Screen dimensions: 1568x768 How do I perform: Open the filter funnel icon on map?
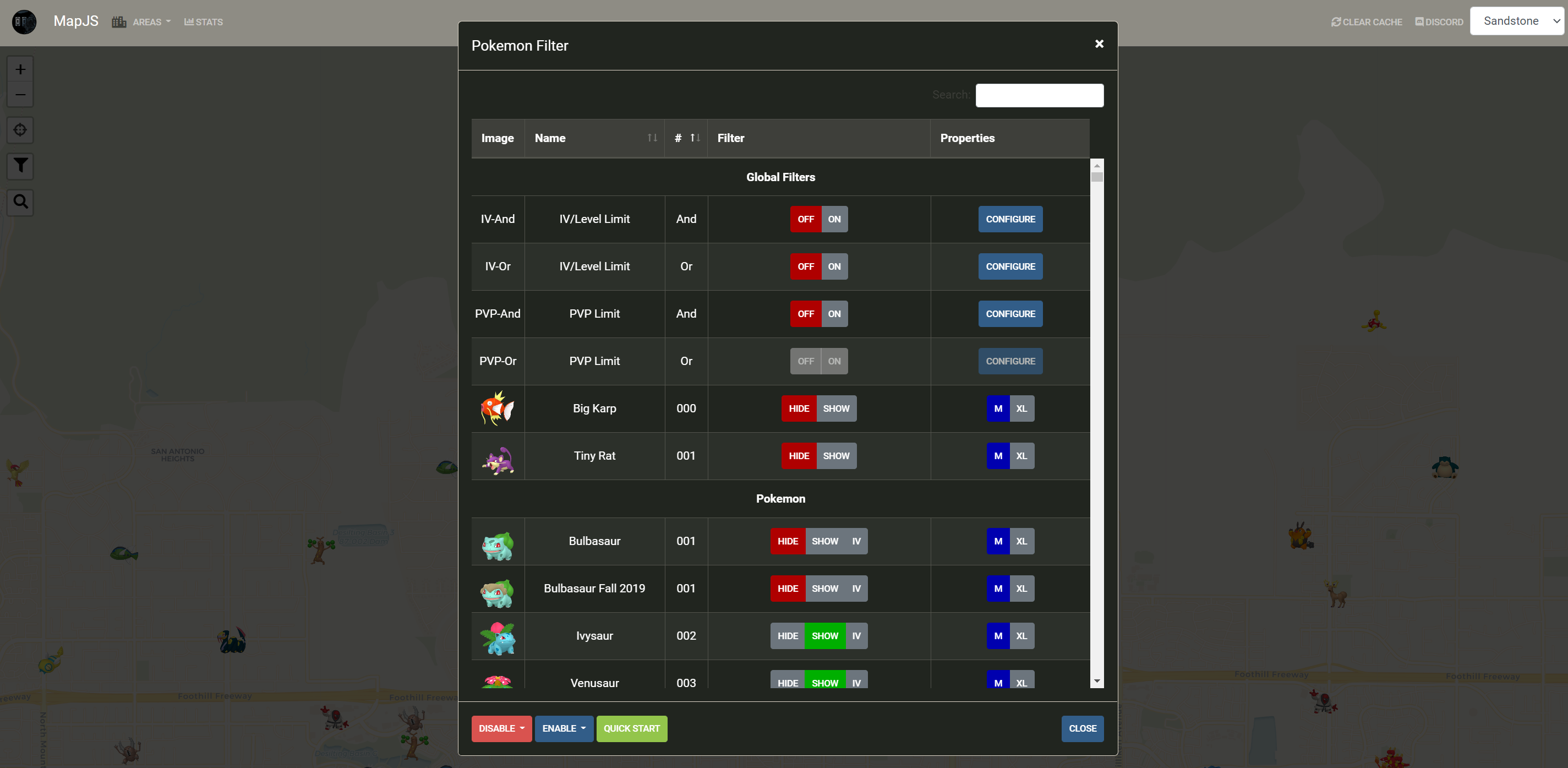20,166
